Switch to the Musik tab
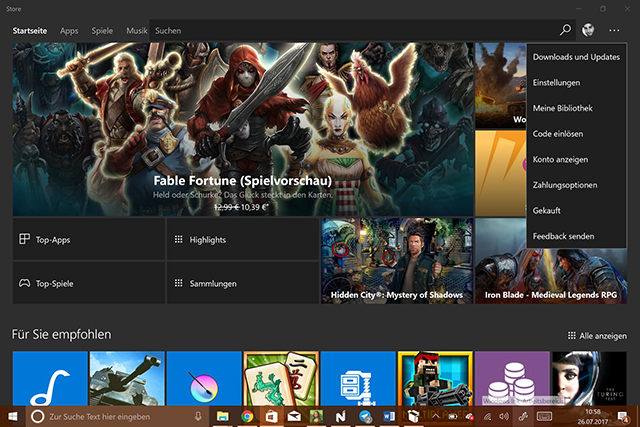 click(137, 31)
